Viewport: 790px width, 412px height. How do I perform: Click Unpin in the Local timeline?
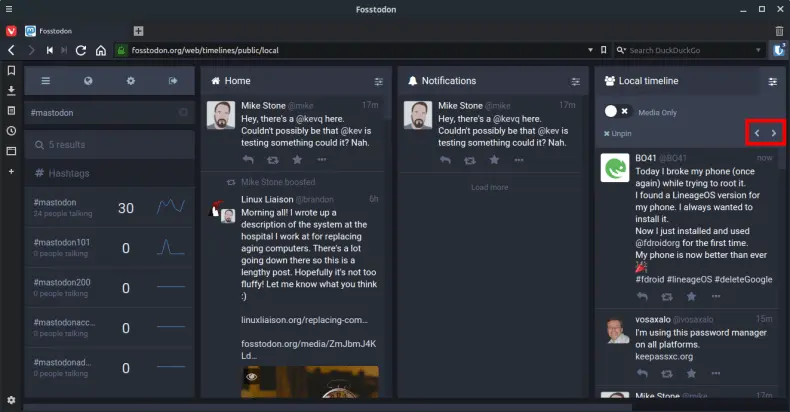click(618, 133)
